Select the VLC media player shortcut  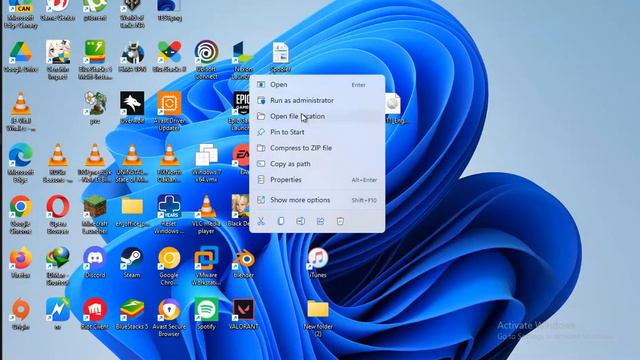coord(207,214)
